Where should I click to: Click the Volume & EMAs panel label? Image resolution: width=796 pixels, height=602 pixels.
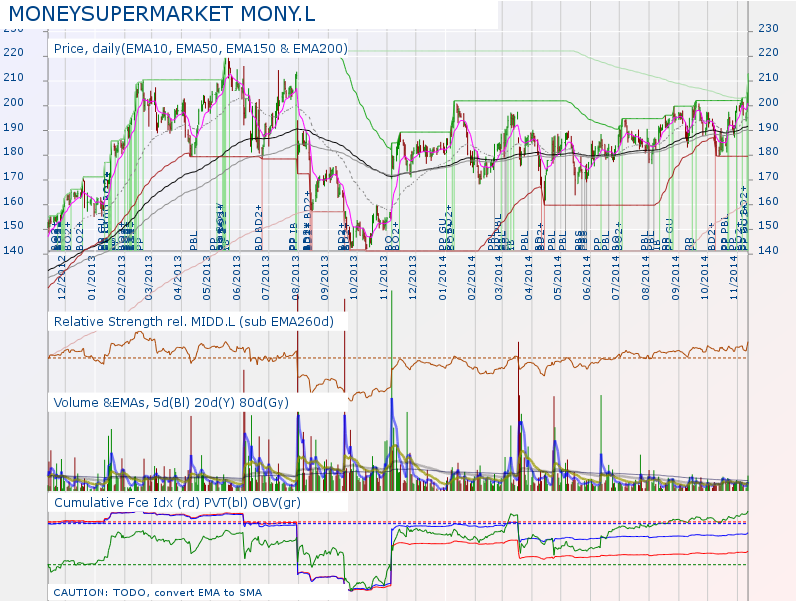(x=171, y=403)
